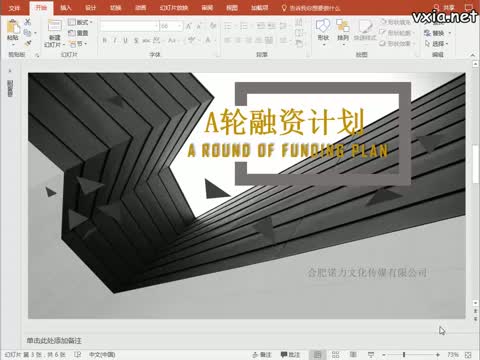Screen dimensions: 480x360
Task: Toggle bold (B) formatting
Action: pyautogui.click(x=105, y=41)
